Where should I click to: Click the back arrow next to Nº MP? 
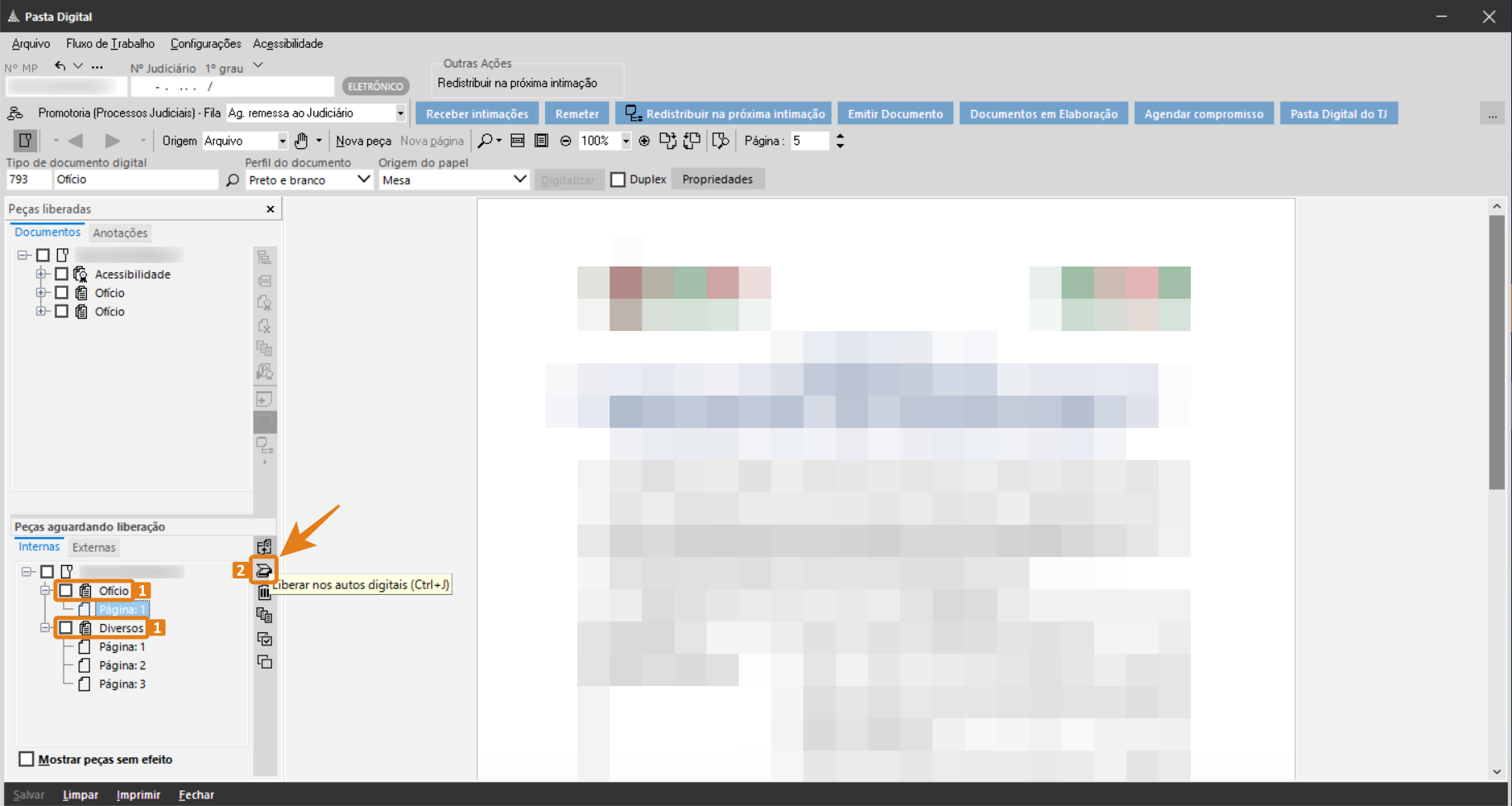[60, 66]
